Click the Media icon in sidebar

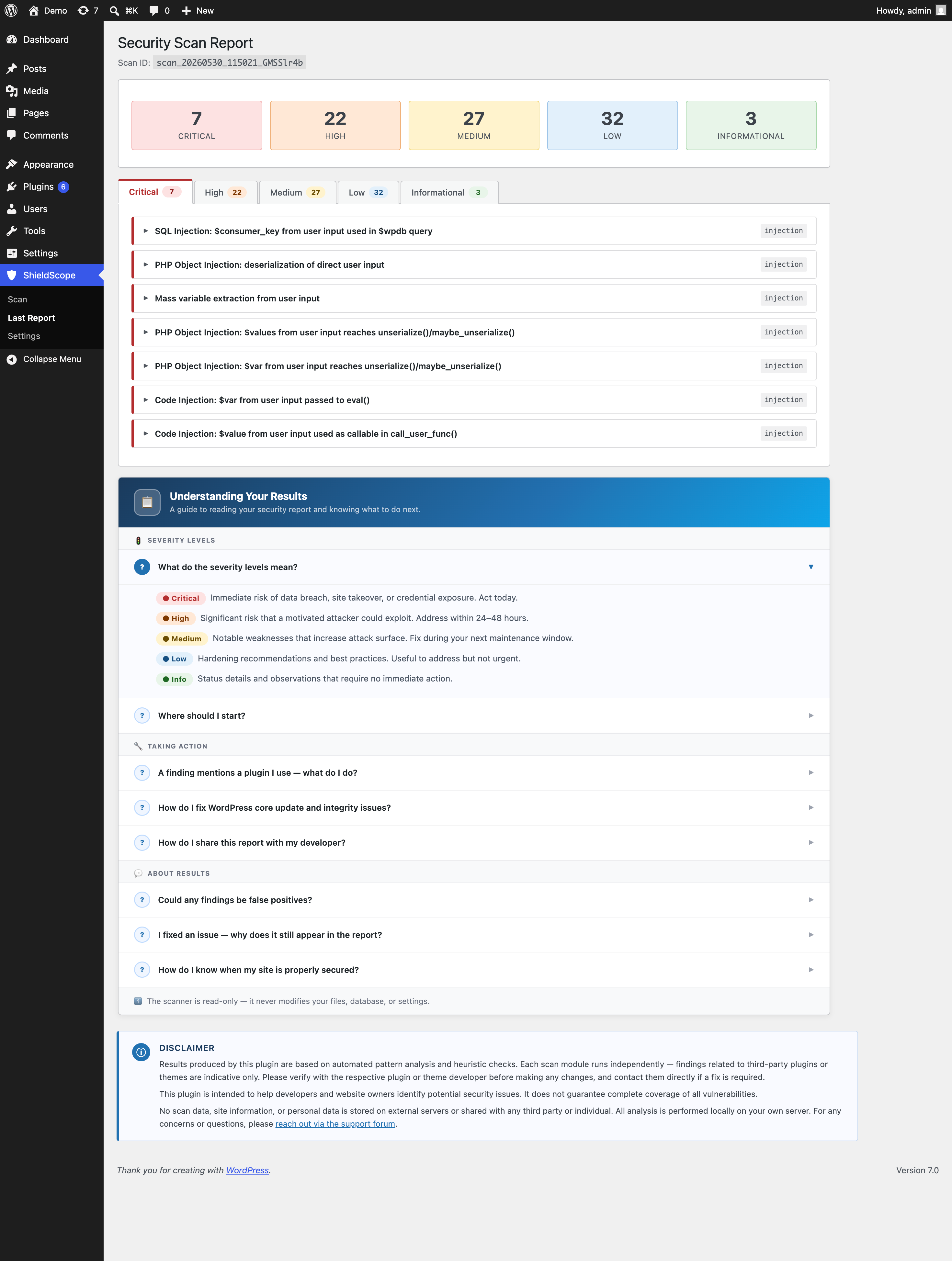point(12,91)
